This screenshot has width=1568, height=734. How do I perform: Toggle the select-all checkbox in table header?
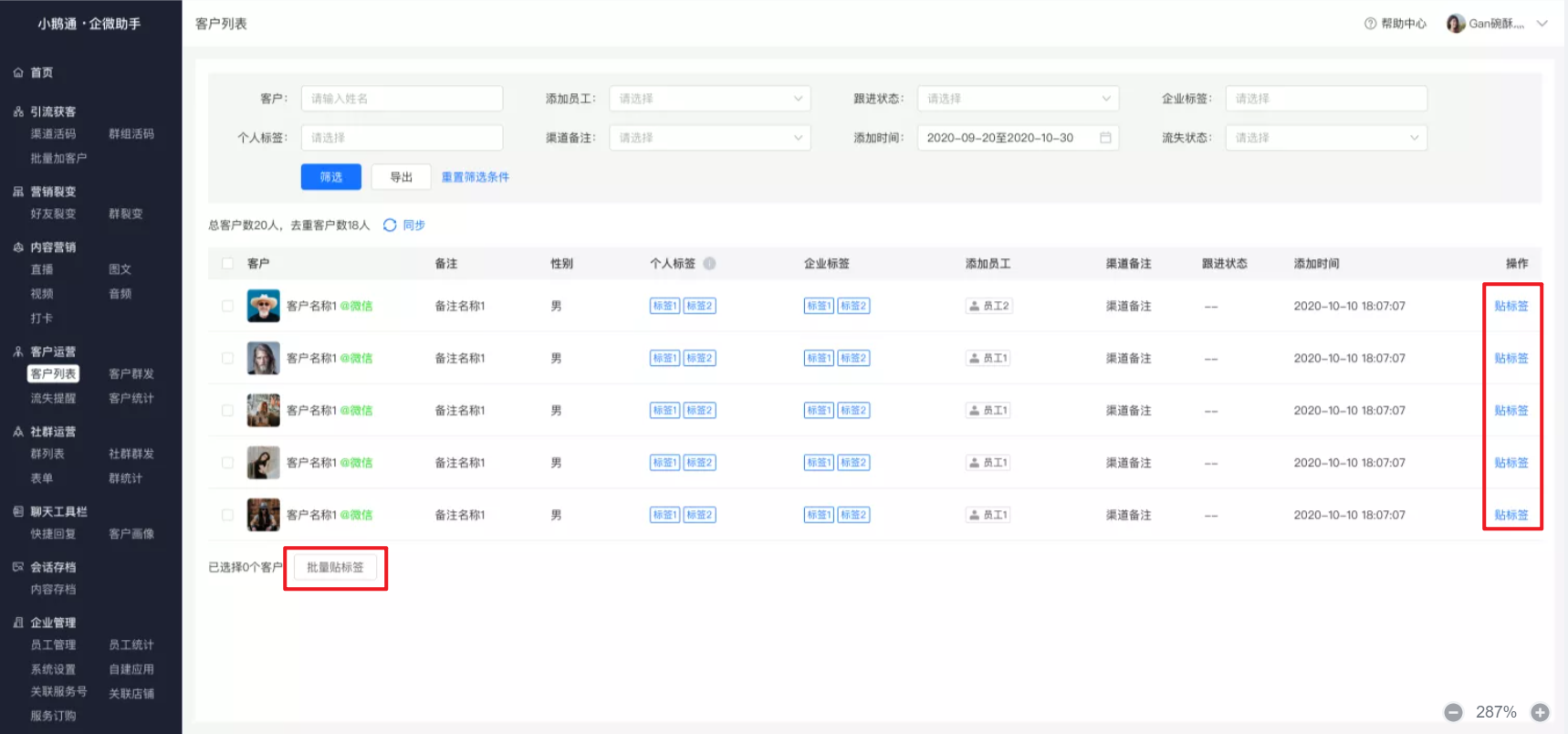227,264
